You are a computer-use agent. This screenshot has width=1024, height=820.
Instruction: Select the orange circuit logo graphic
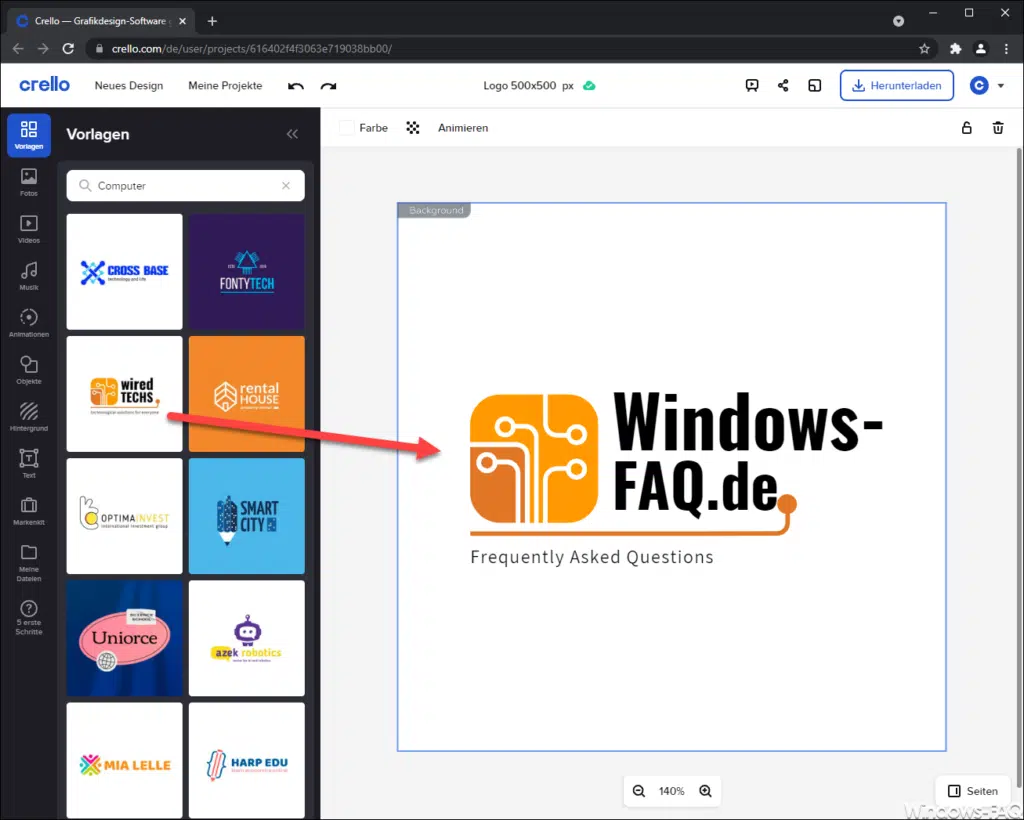534,458
